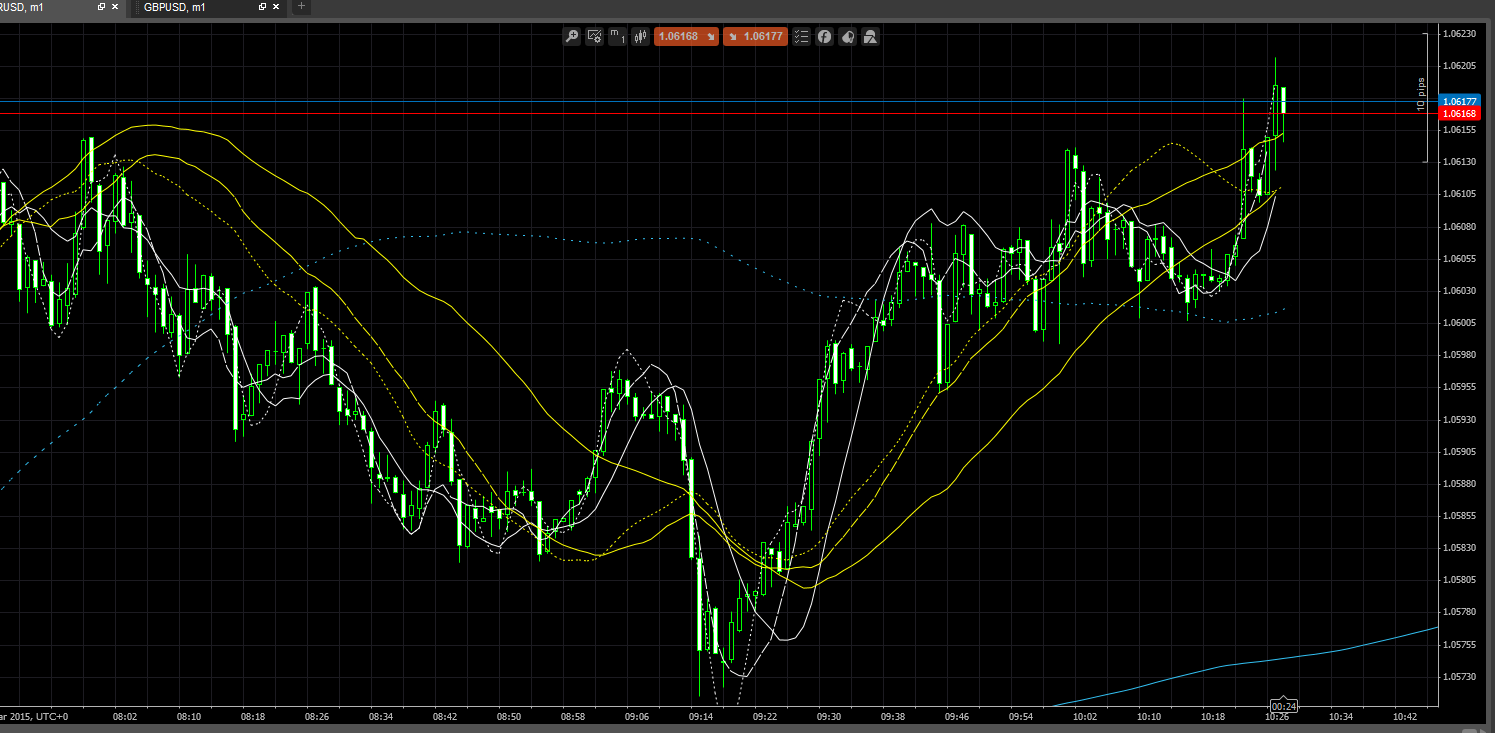Open the checklist viewing options icon
This screenshot has width=1495, height=733.
click(x=801, y=36)
